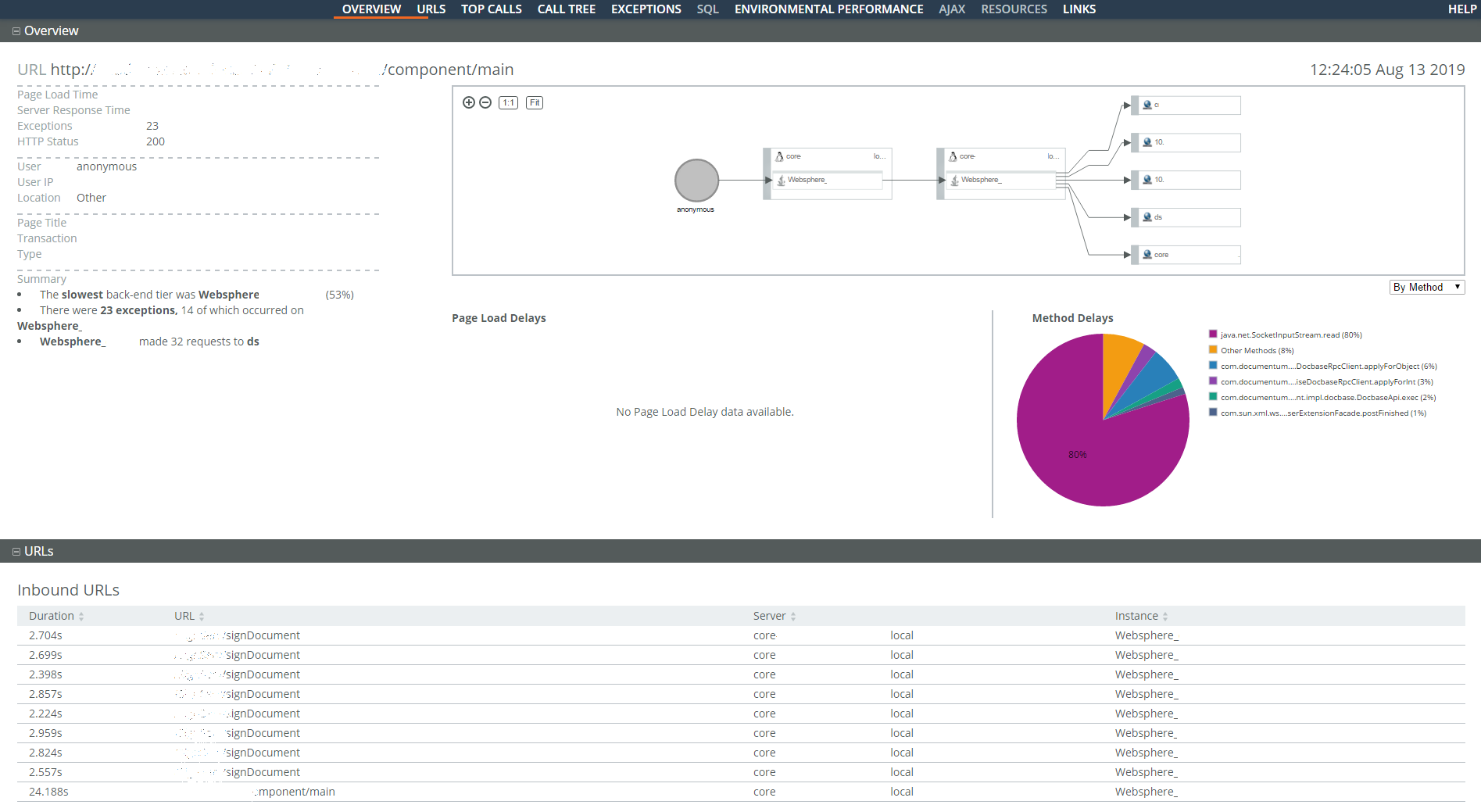The height and width of the screenshot is (812, 1481).
Task: Click the Java icon in second Websphere_ node
Action: (x=954, y=181)
